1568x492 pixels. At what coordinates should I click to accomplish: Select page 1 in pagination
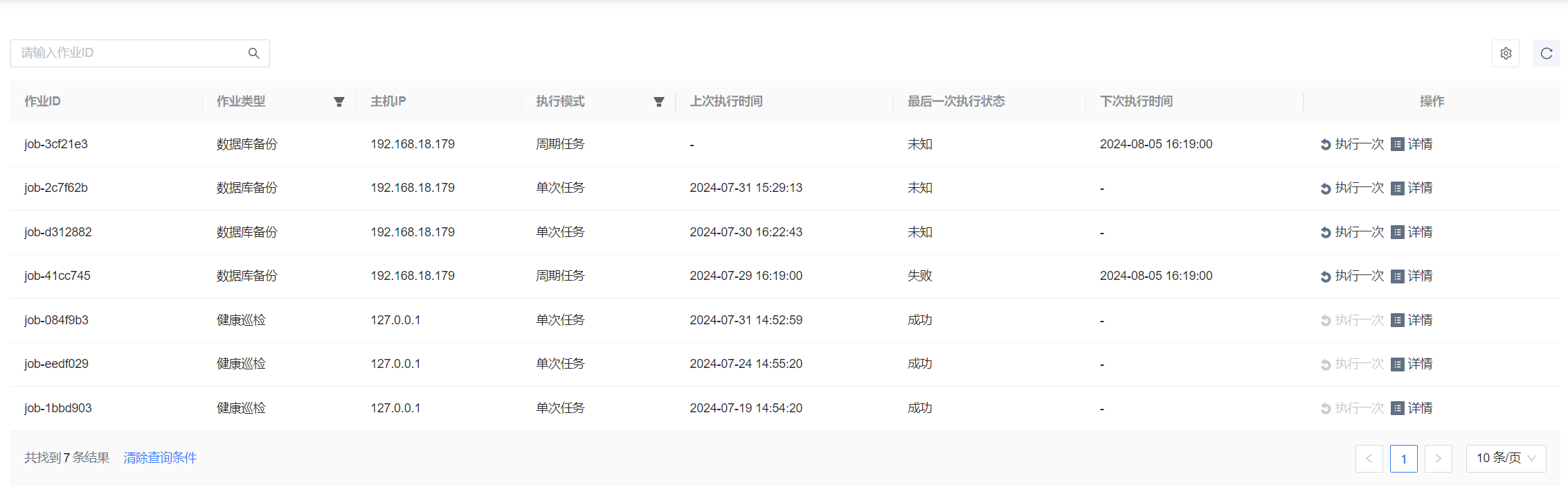coord(1403,459)
